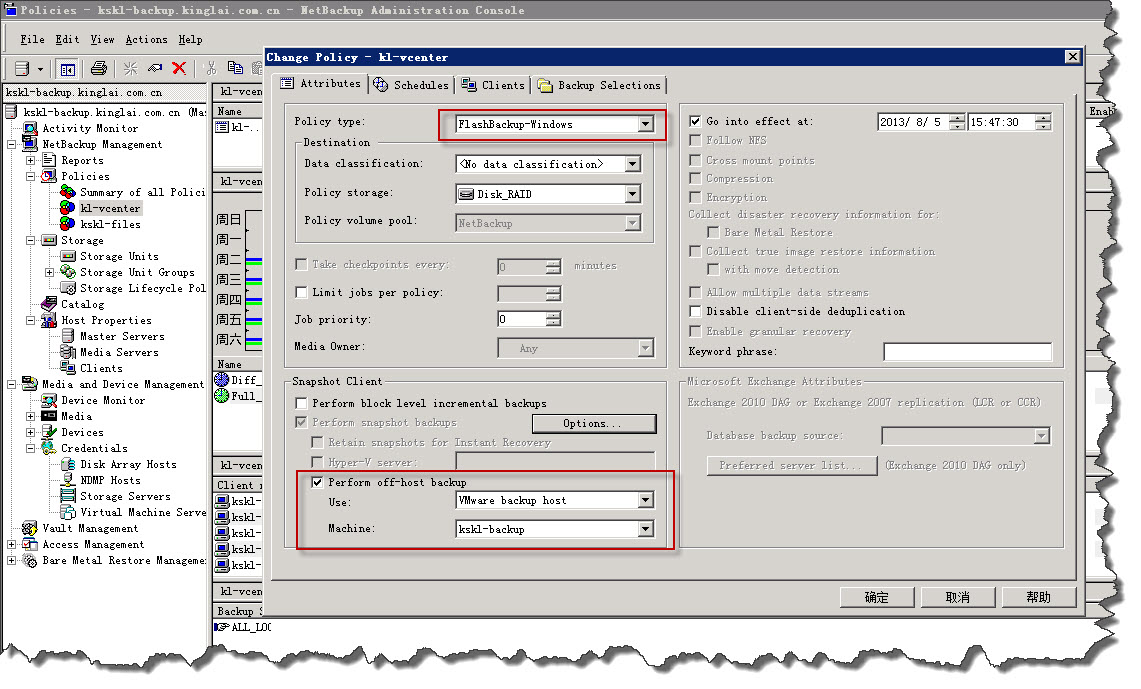Click the Storage Servers icon
1141x689 pixels.
coord(68,496)
